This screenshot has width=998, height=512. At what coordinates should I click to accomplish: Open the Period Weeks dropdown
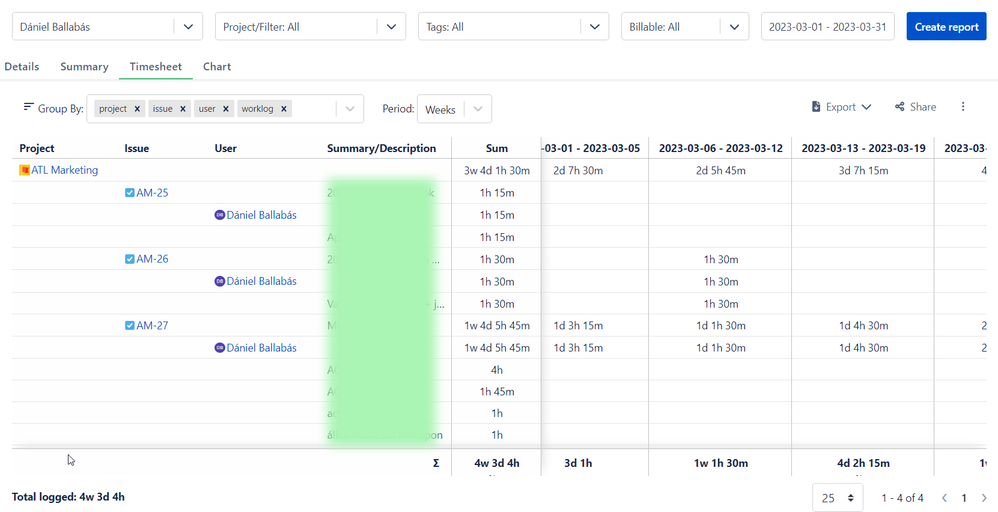tap(454, 109)
